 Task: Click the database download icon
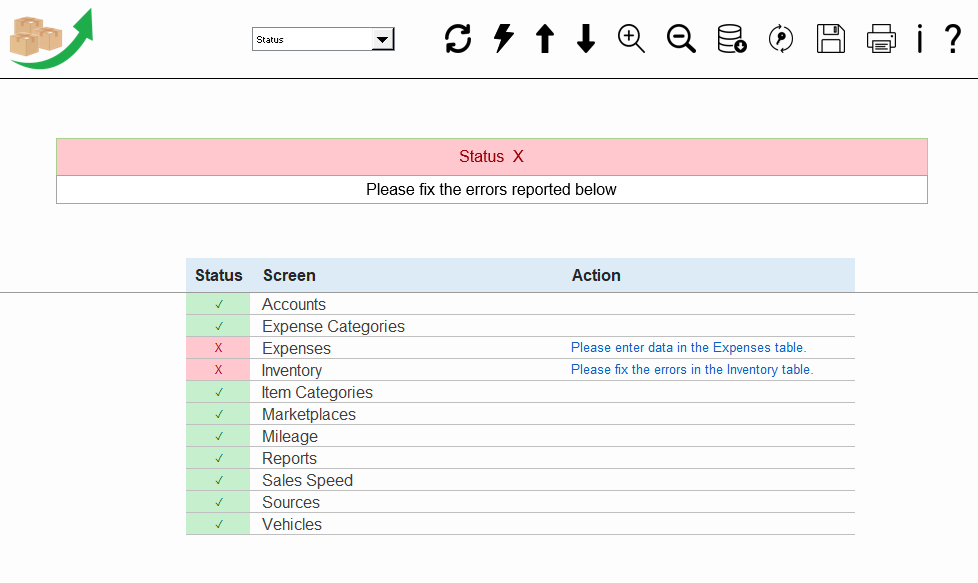point(732,39)
